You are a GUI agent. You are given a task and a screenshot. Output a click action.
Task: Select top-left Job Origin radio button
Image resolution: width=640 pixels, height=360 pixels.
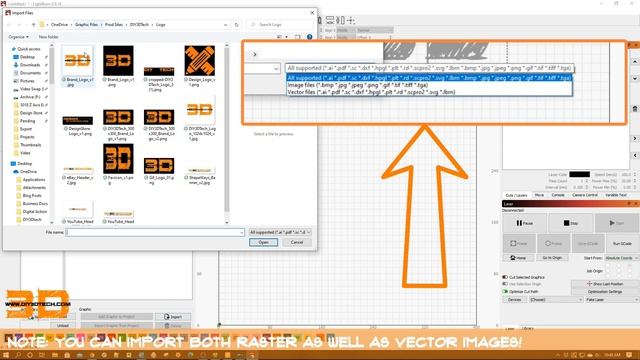coord(608,264)
